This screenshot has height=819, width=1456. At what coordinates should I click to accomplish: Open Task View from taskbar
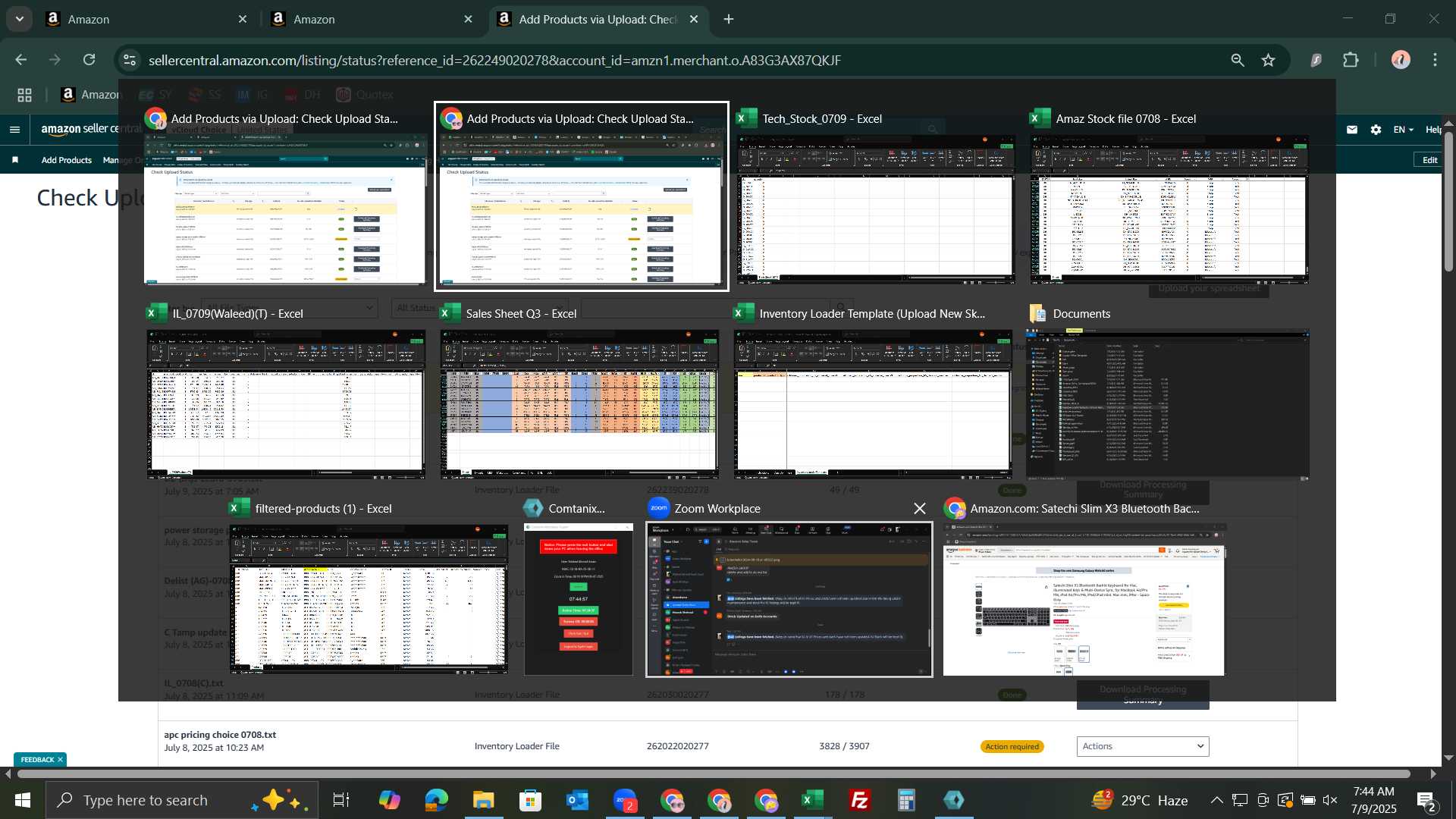(341, 800)
